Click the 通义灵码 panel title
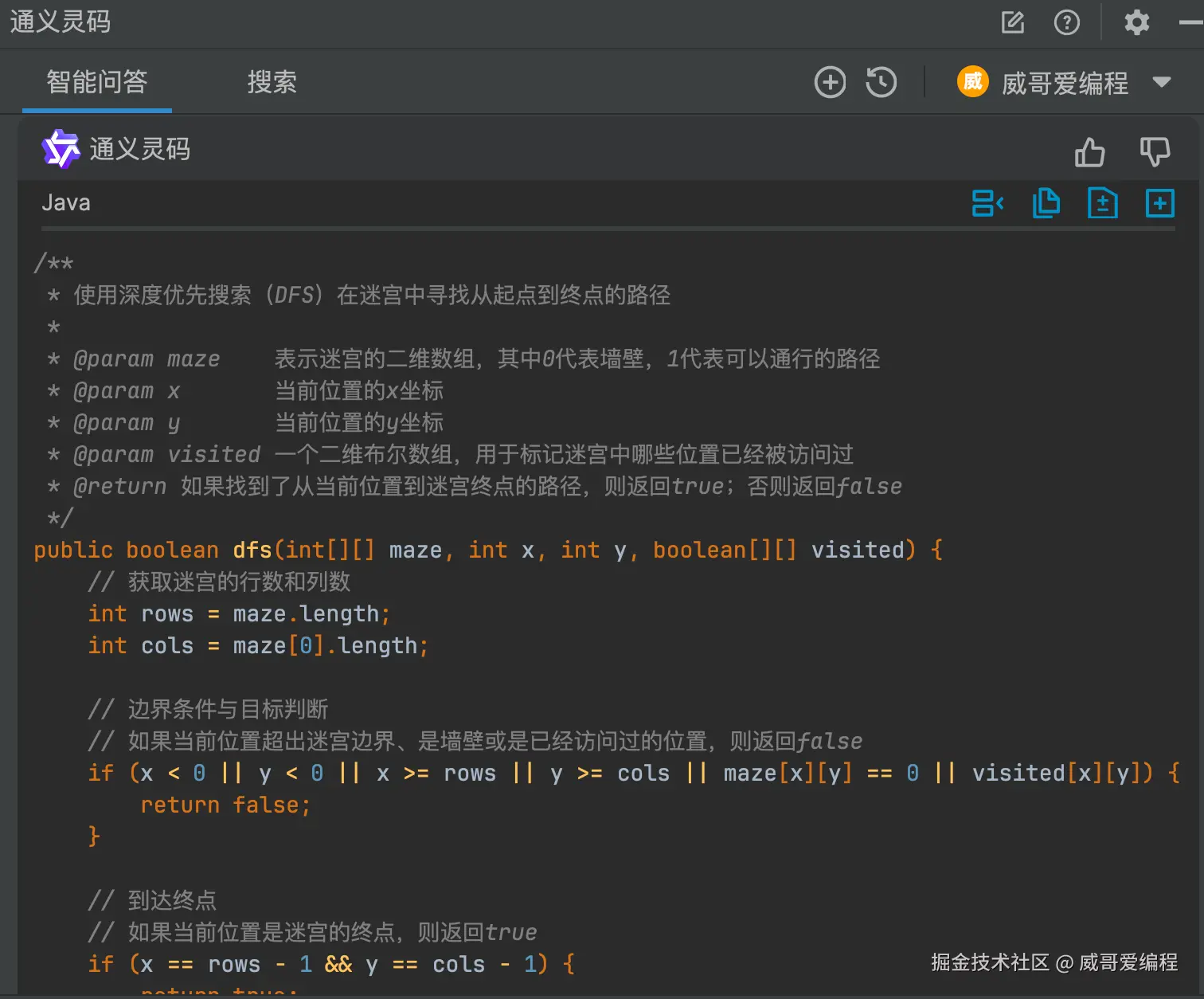The image size is (1204, 999). pyautogui.click(x=61, y=22)
